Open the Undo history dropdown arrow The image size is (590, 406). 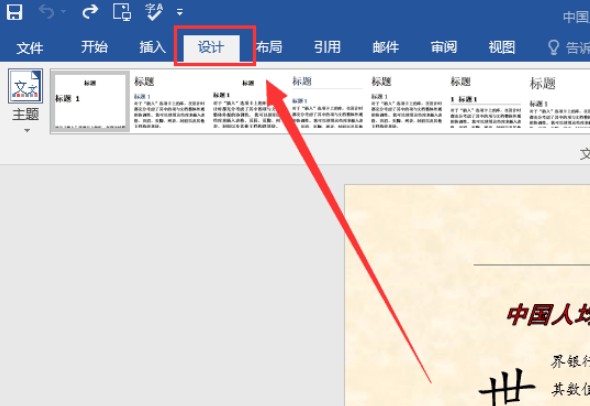coord(64,12)
